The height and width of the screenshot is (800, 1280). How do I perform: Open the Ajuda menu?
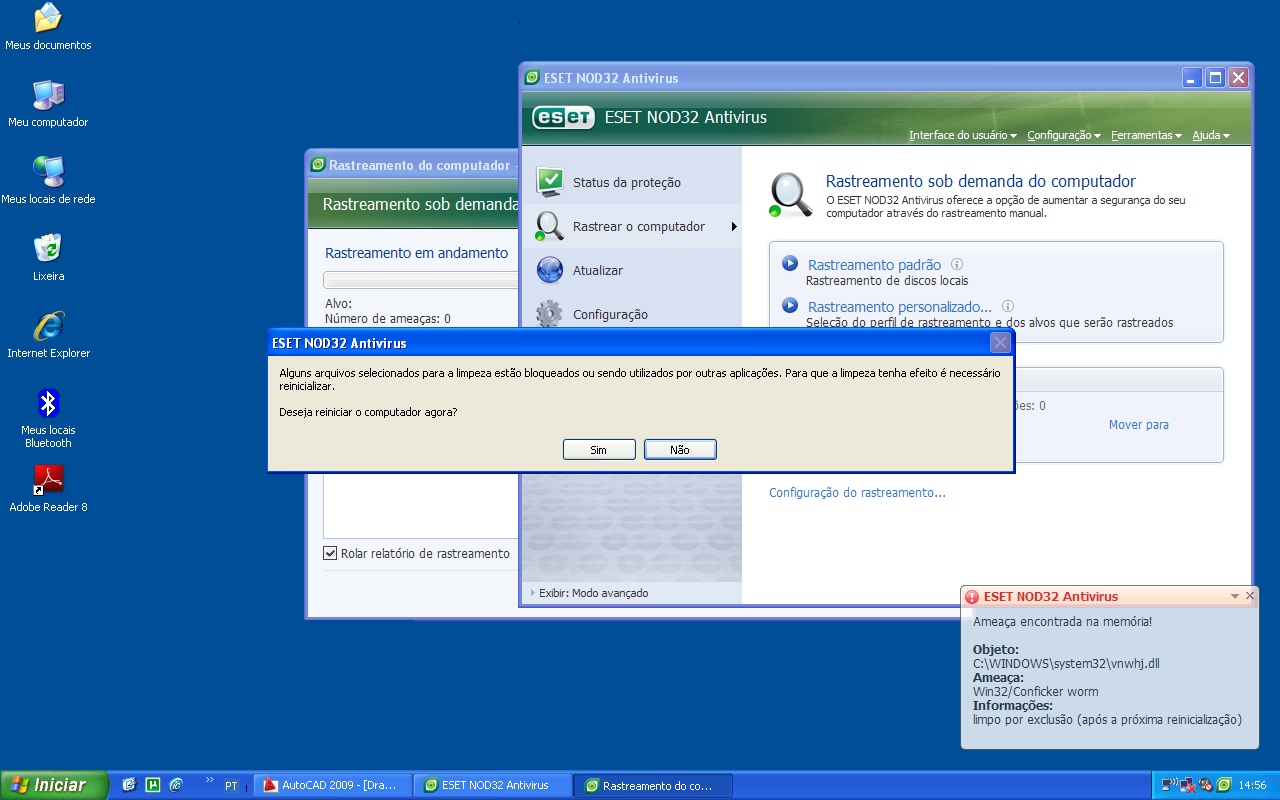point(1206,134)
